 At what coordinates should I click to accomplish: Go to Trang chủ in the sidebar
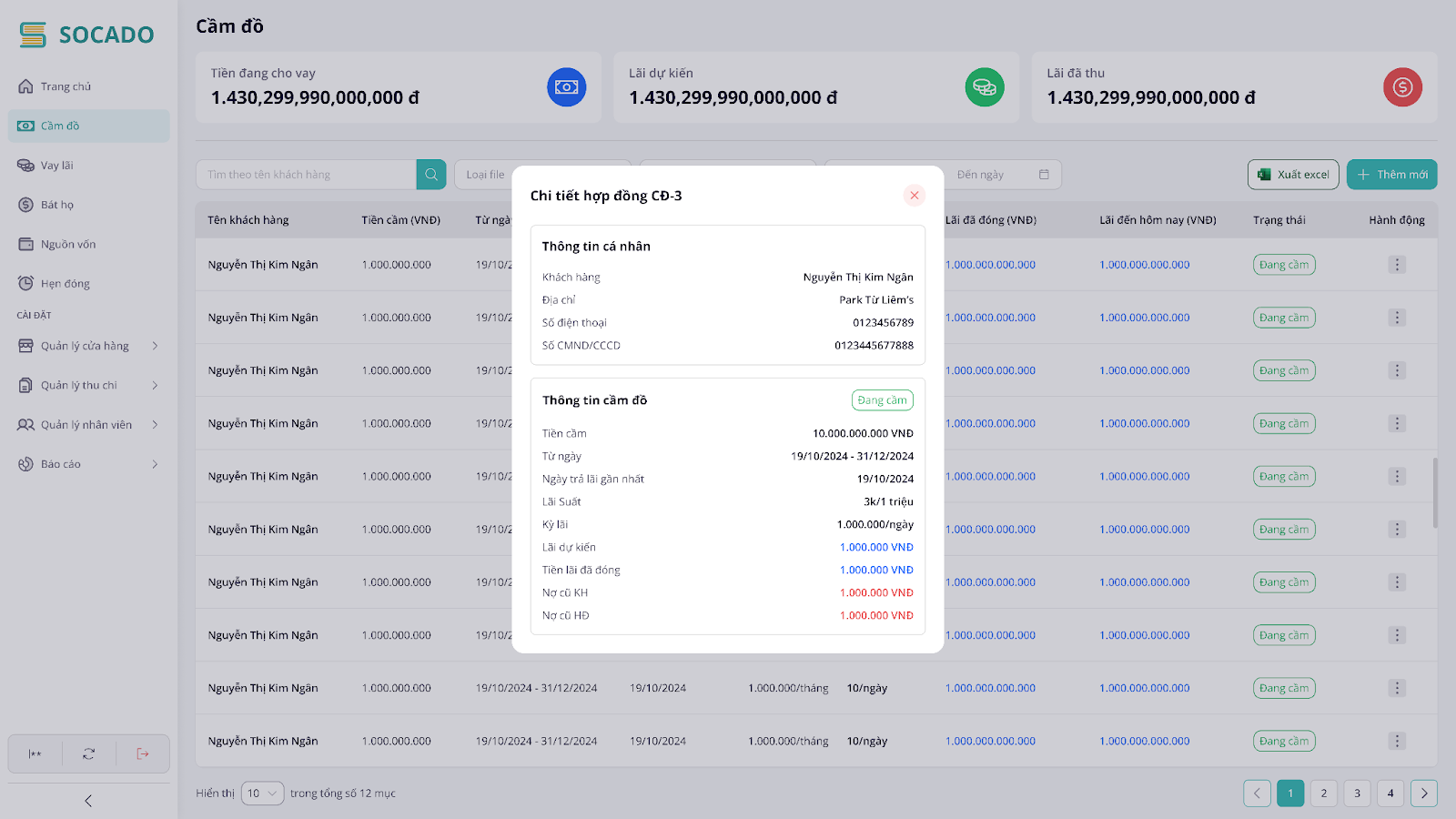click(x=66, y=86)
